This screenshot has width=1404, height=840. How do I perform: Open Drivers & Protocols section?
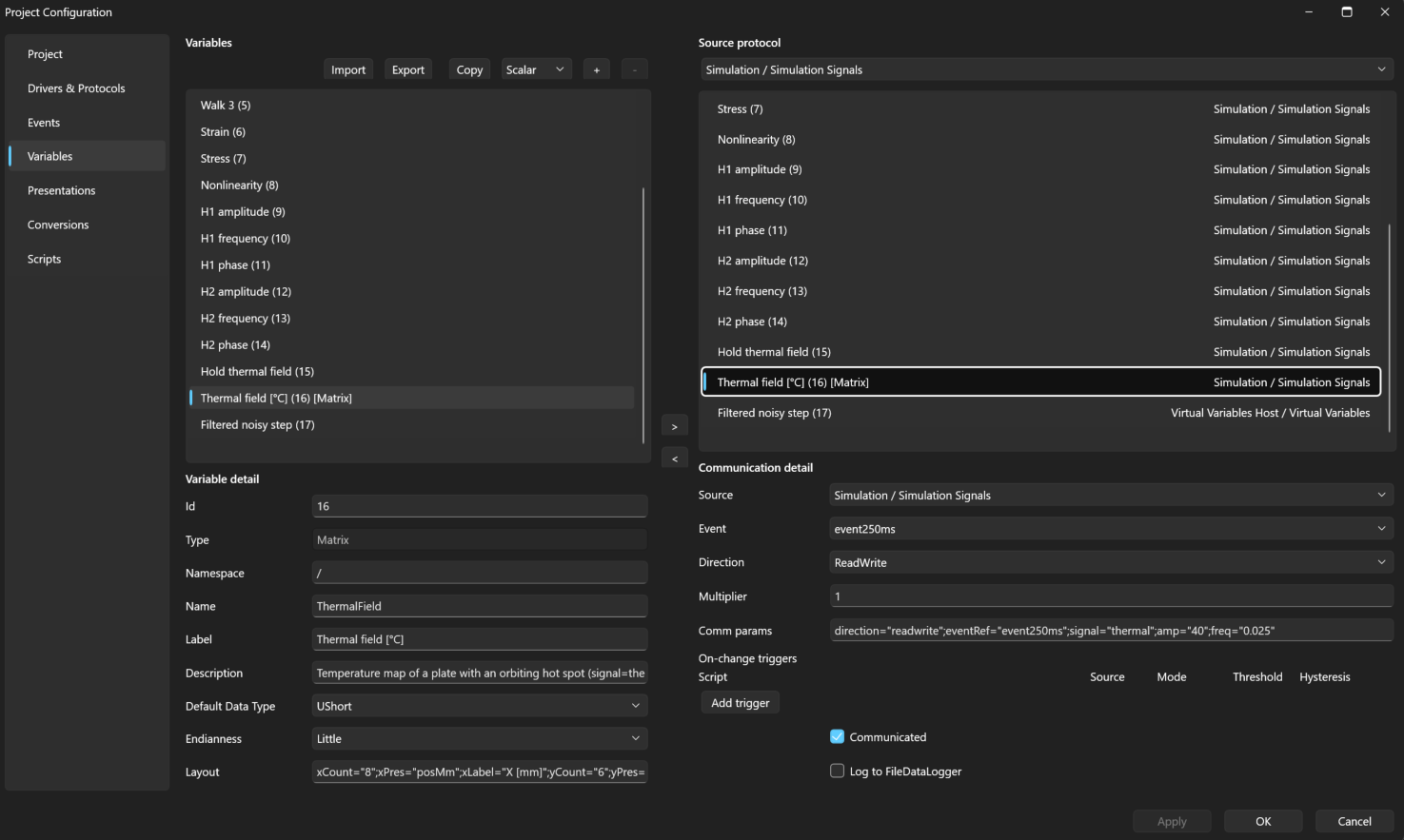pos(88,88)
